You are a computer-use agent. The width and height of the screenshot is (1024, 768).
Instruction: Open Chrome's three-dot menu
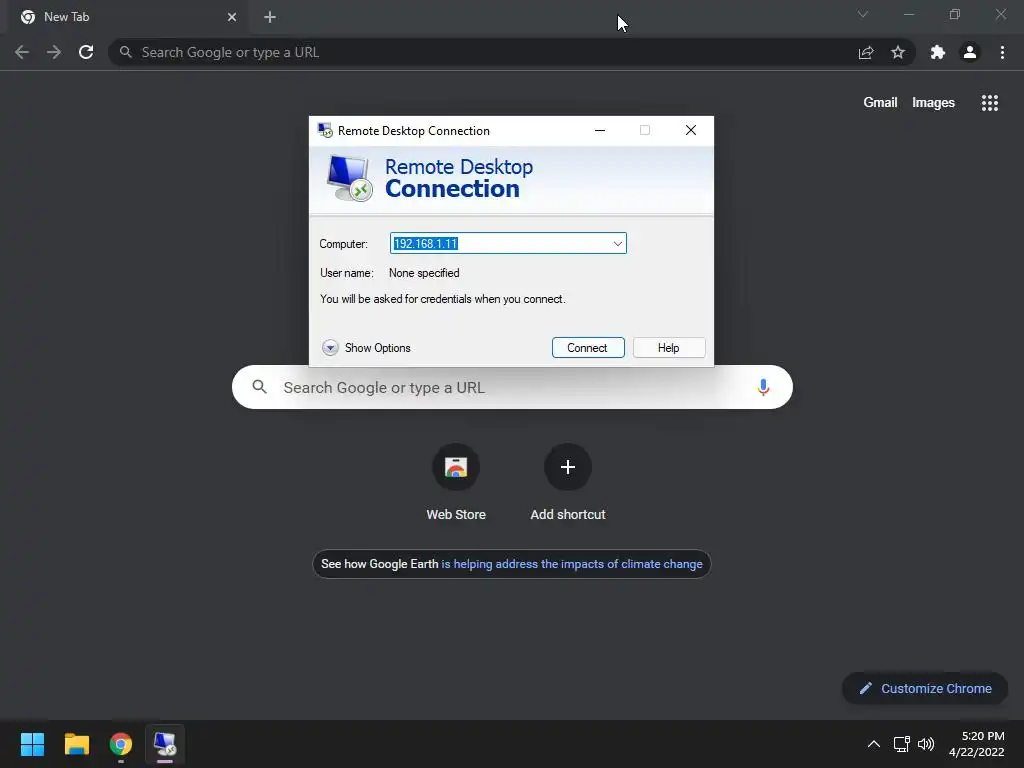tap(1002, 52)
